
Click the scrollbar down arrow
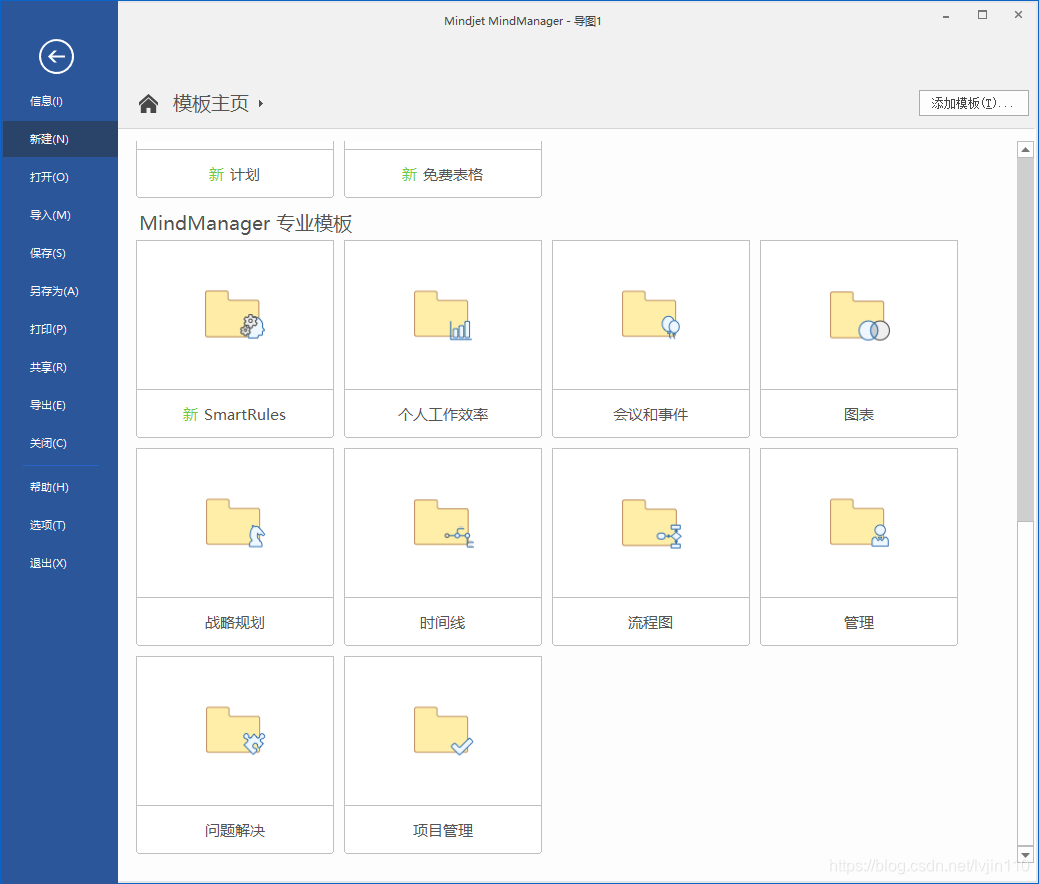pos(1025,855)
